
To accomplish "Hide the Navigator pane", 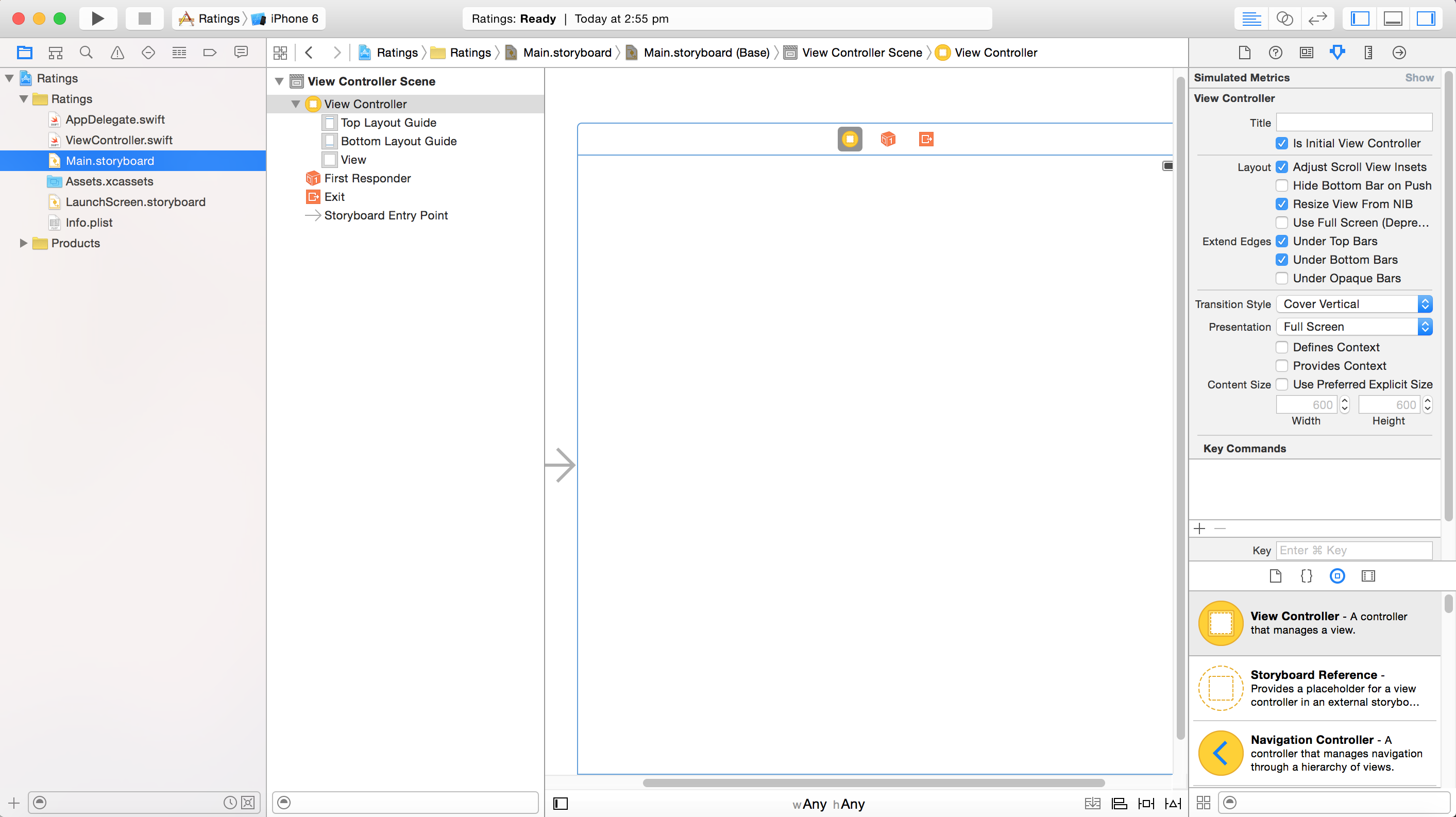I will (1360, 19).
